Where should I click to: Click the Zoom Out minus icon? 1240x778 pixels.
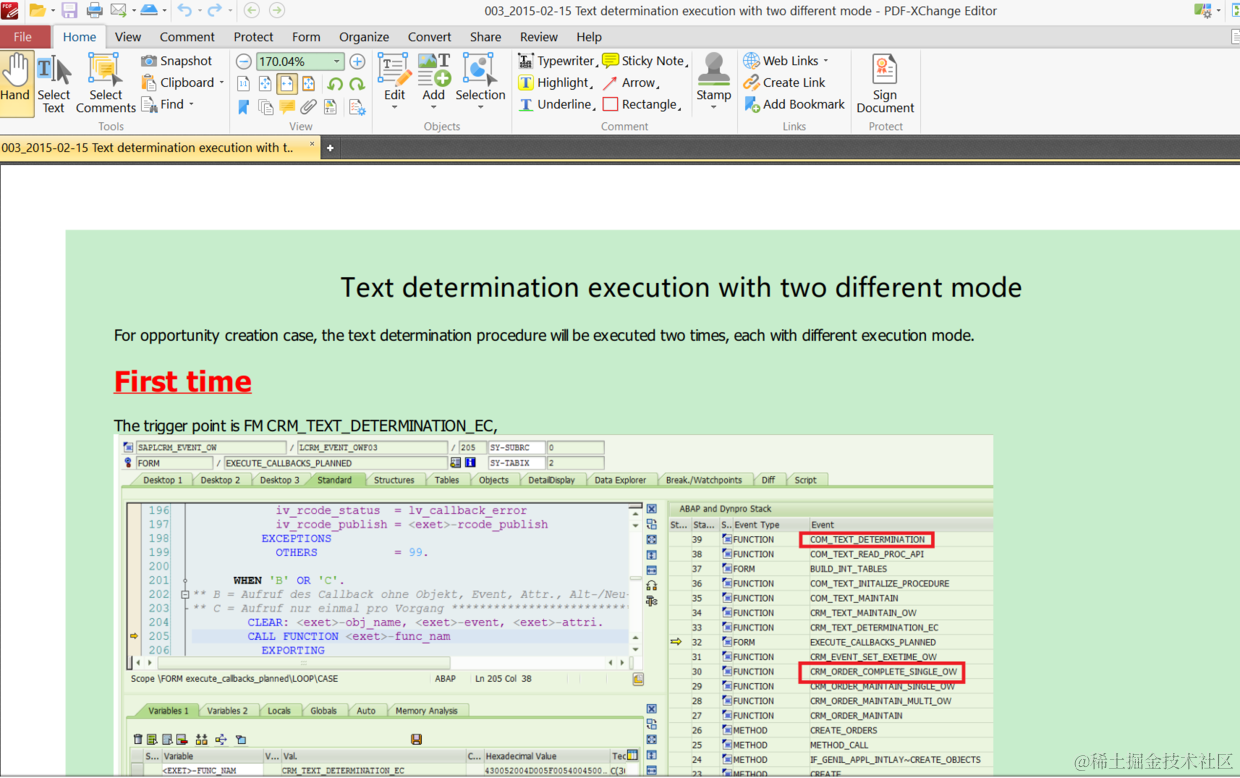point(243,62)
